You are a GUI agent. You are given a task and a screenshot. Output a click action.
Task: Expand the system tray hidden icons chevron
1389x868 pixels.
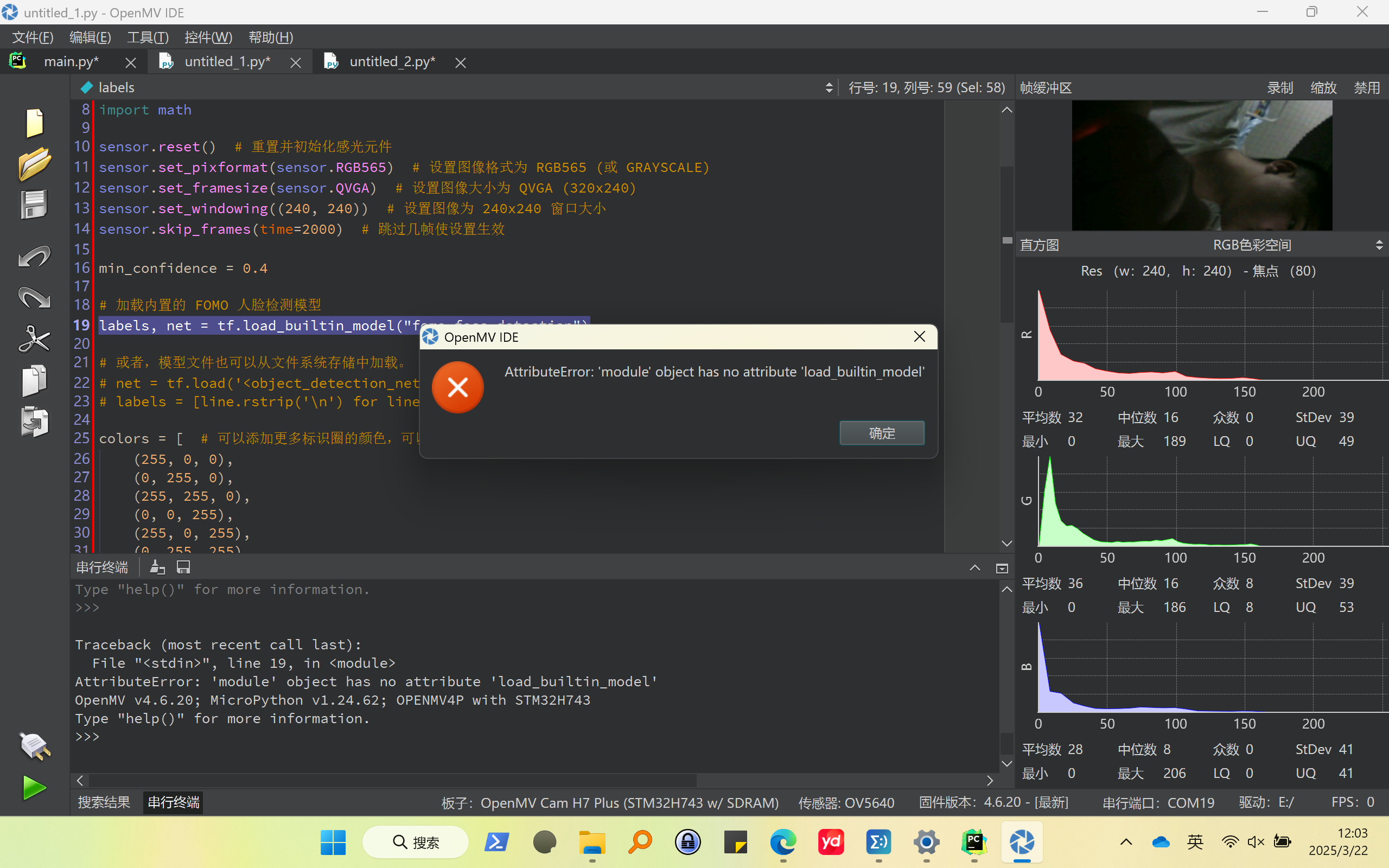[1126, 842]
